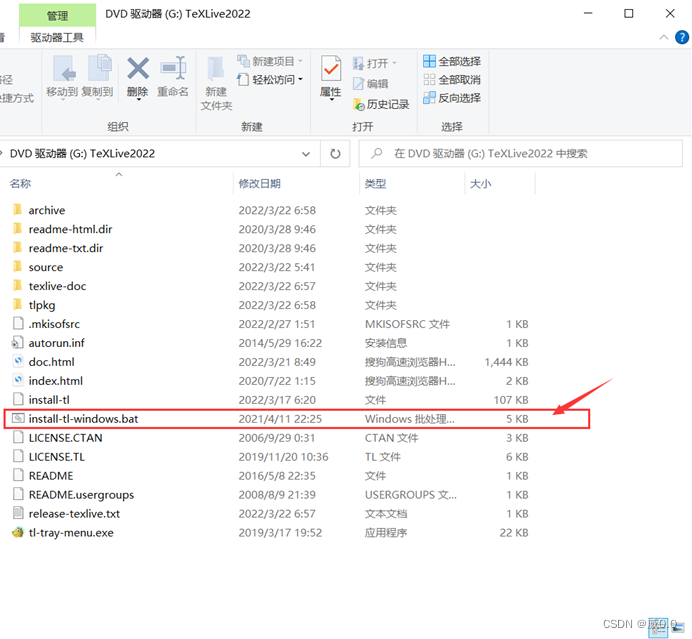Click details view icon at bottom right
692x639 pixels.
tap(658, 627)
